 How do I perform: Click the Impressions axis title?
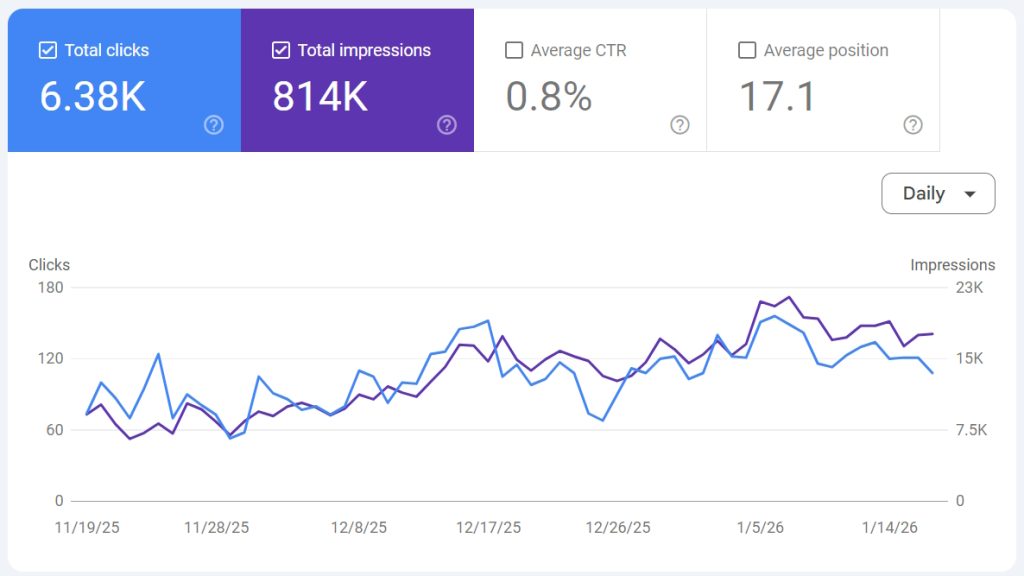(952, 265)
